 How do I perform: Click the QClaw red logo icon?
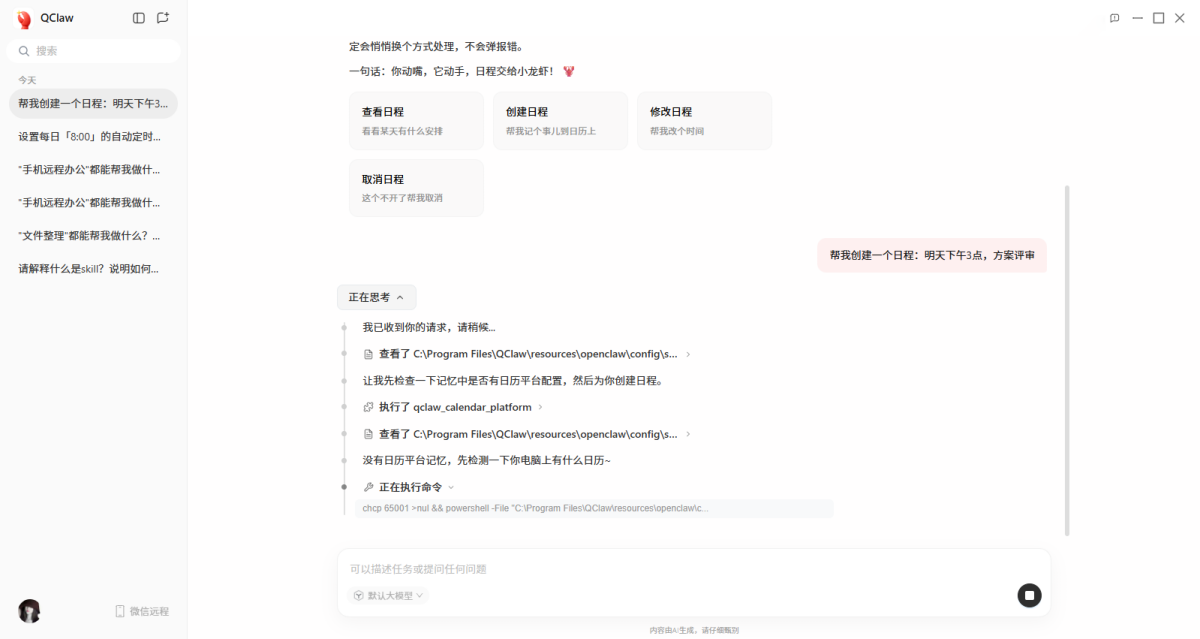(x=24, y=19)
